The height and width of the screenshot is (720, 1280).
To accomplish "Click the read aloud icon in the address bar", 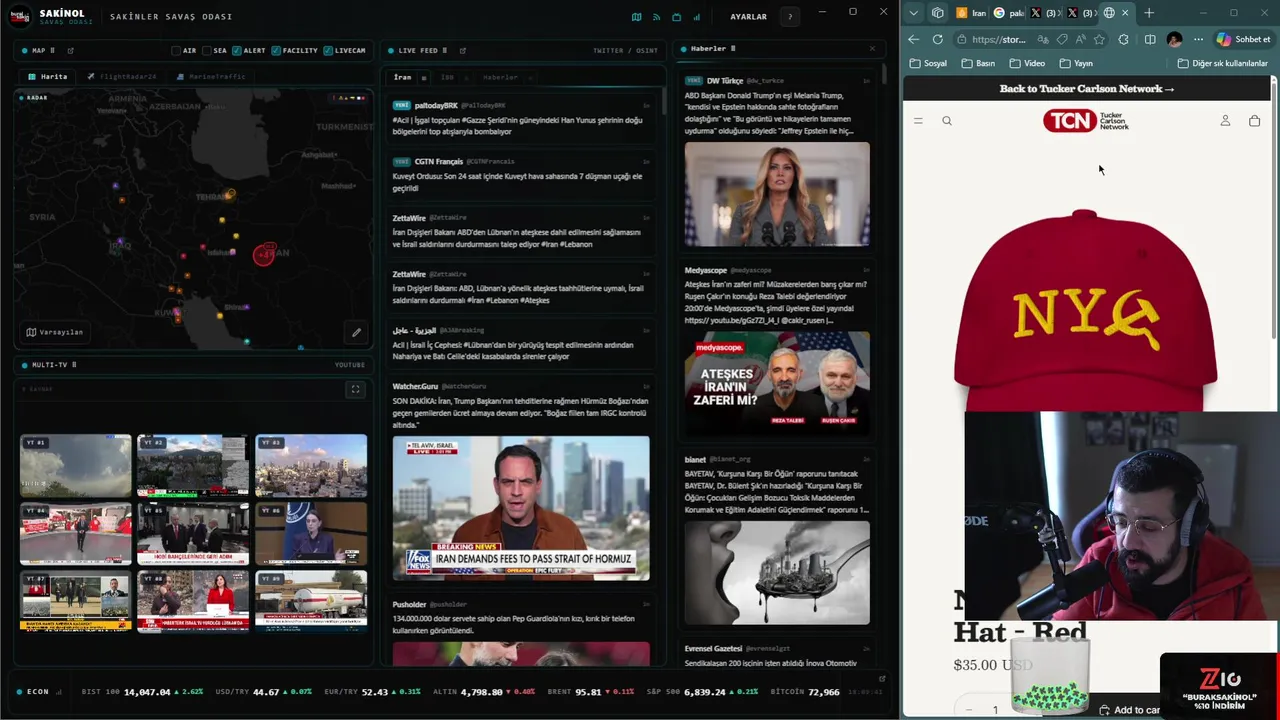I will point(1081,39).
